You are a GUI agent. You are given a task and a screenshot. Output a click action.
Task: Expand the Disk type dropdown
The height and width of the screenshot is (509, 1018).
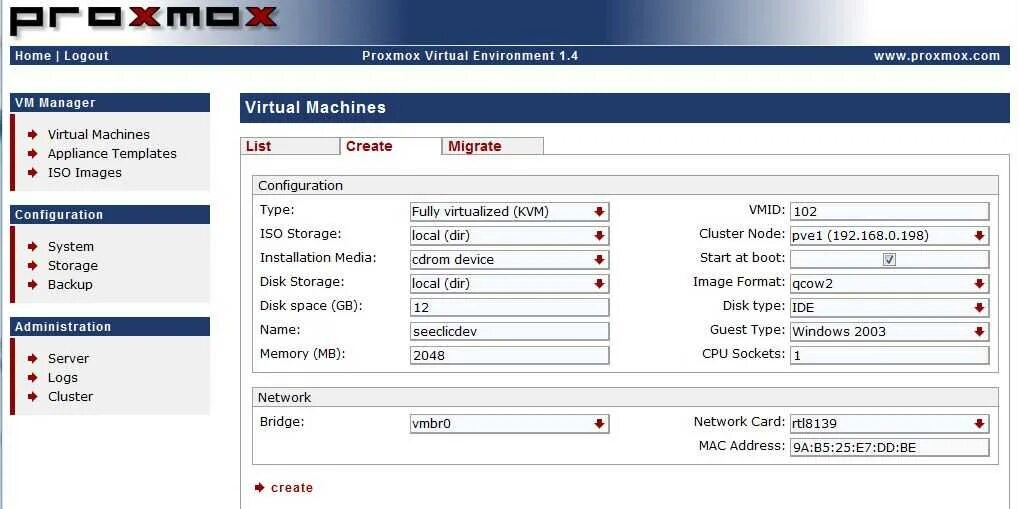click(889, 308)
